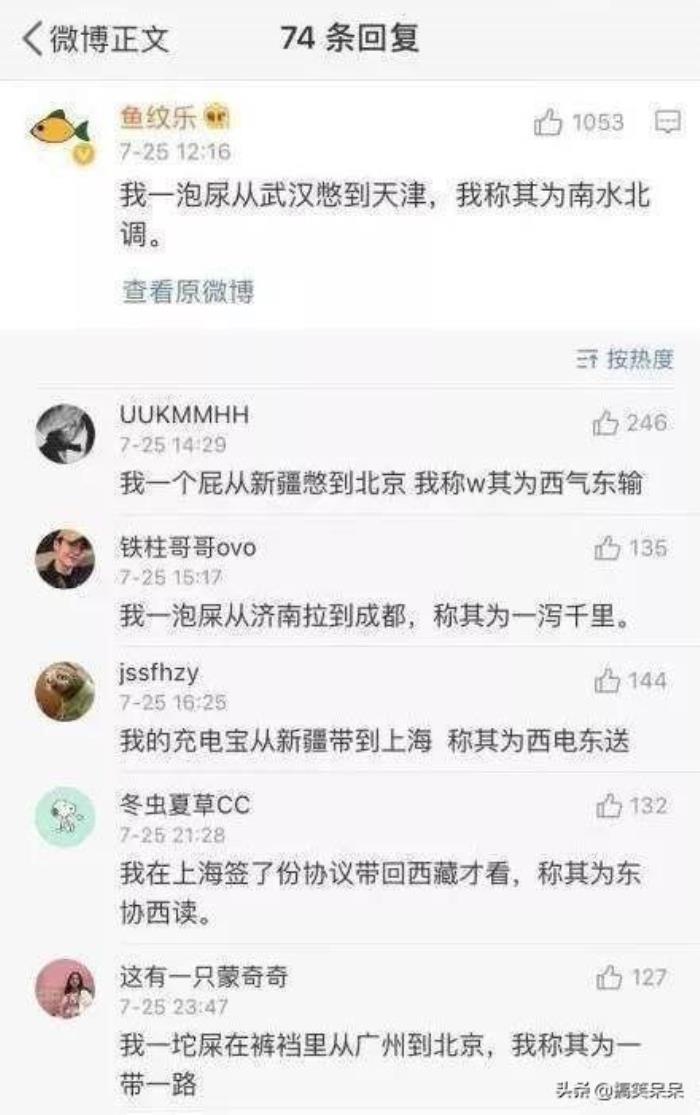Select reply text about 西气东输

coord(381,484)
